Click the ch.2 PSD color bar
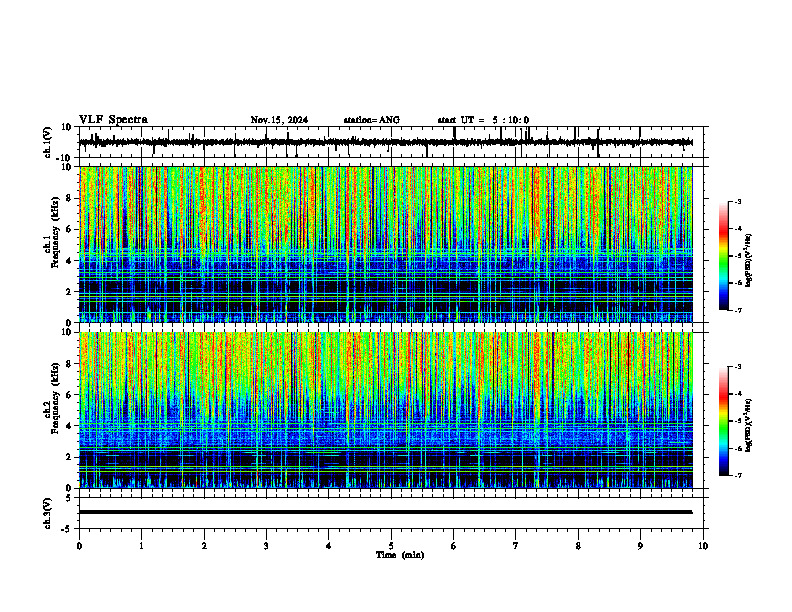This screenshot has width=792, height=612. point(723,421)
